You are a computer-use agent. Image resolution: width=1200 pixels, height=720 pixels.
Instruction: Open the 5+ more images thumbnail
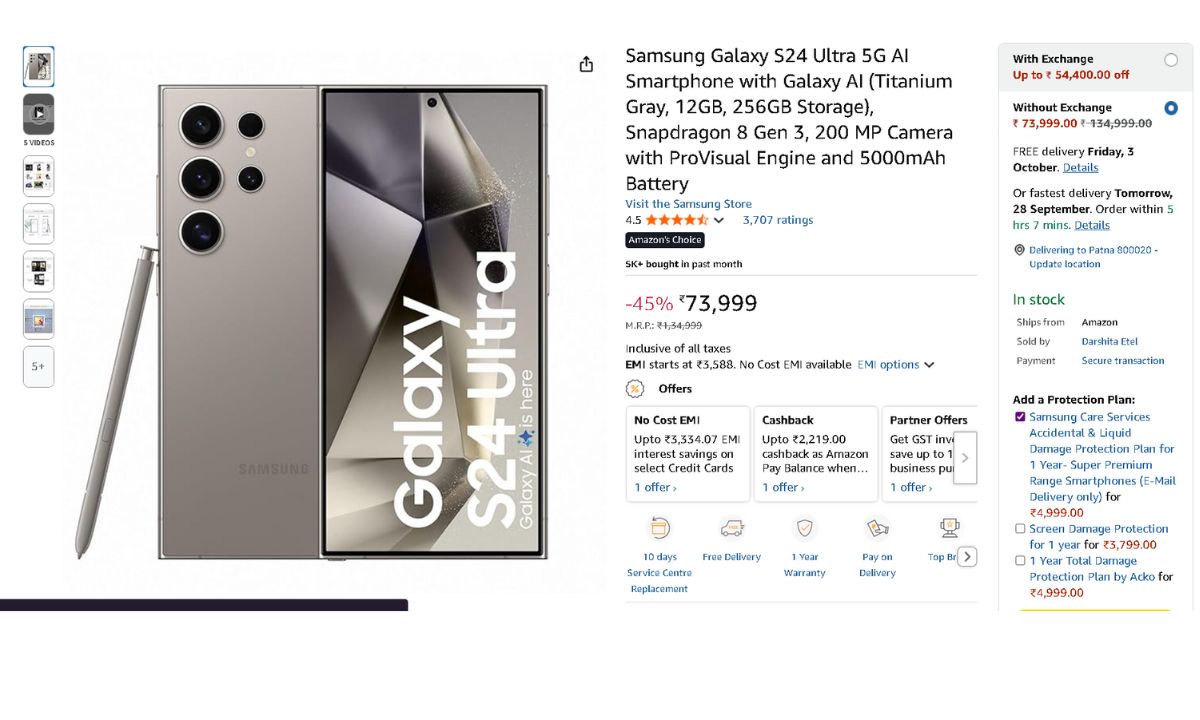(38, 367)
